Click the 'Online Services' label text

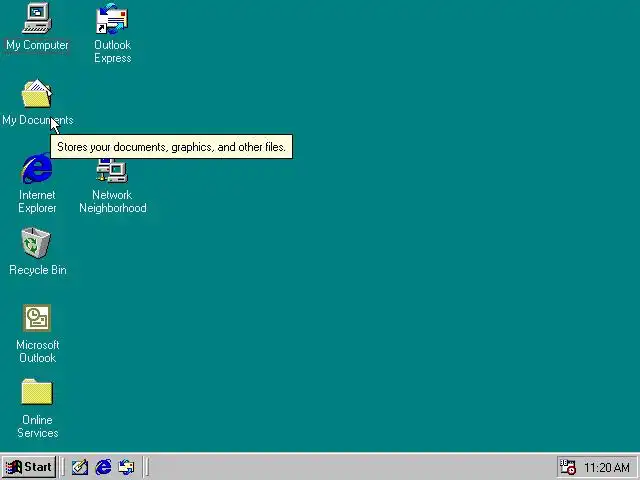pos(38,426)
